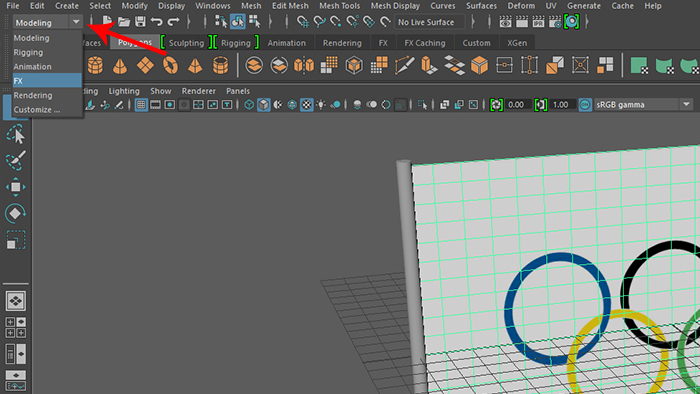
Task: Edit the gamma value field 1.00
Action: pos(560,105)
